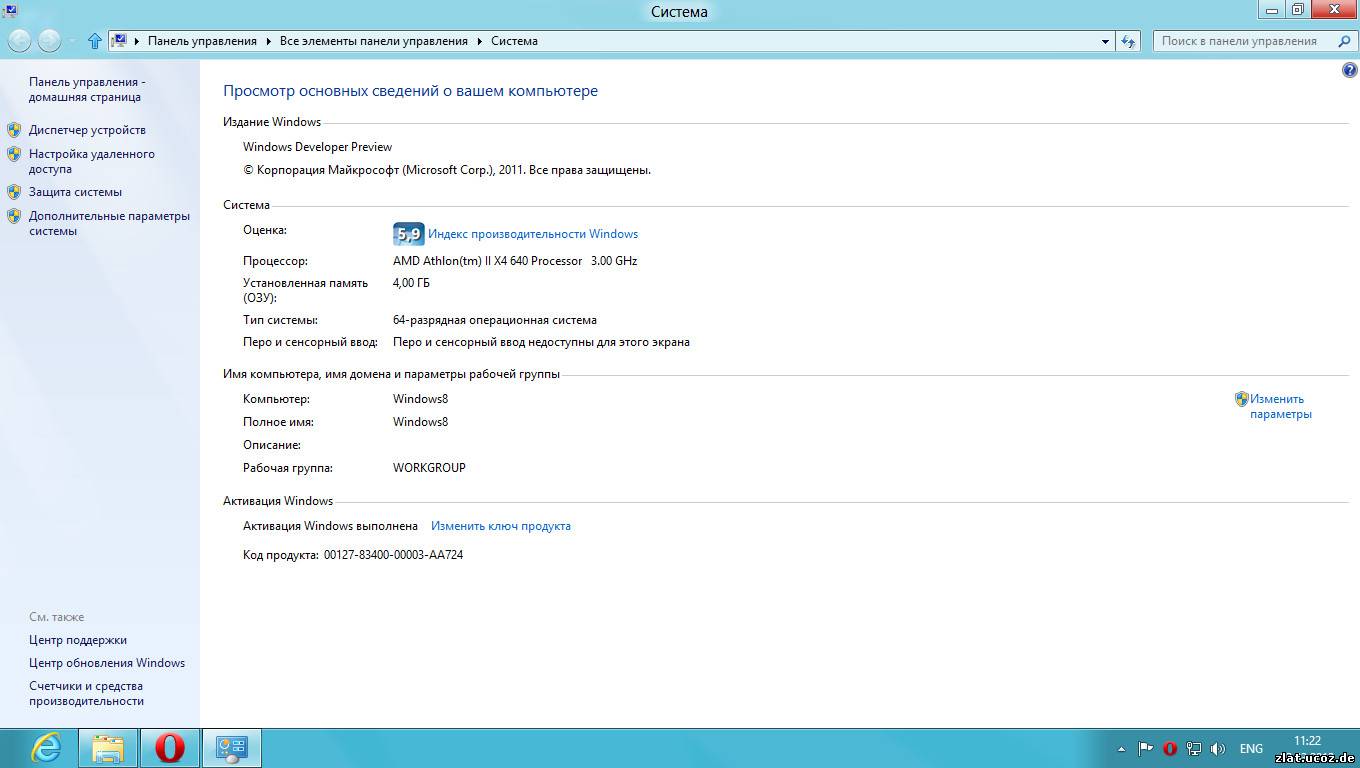The height and width of the screenshot is (768, 1360).
Task: Click Изменить параметры link
Action: pyautogui.click(x=1280, y=406)
